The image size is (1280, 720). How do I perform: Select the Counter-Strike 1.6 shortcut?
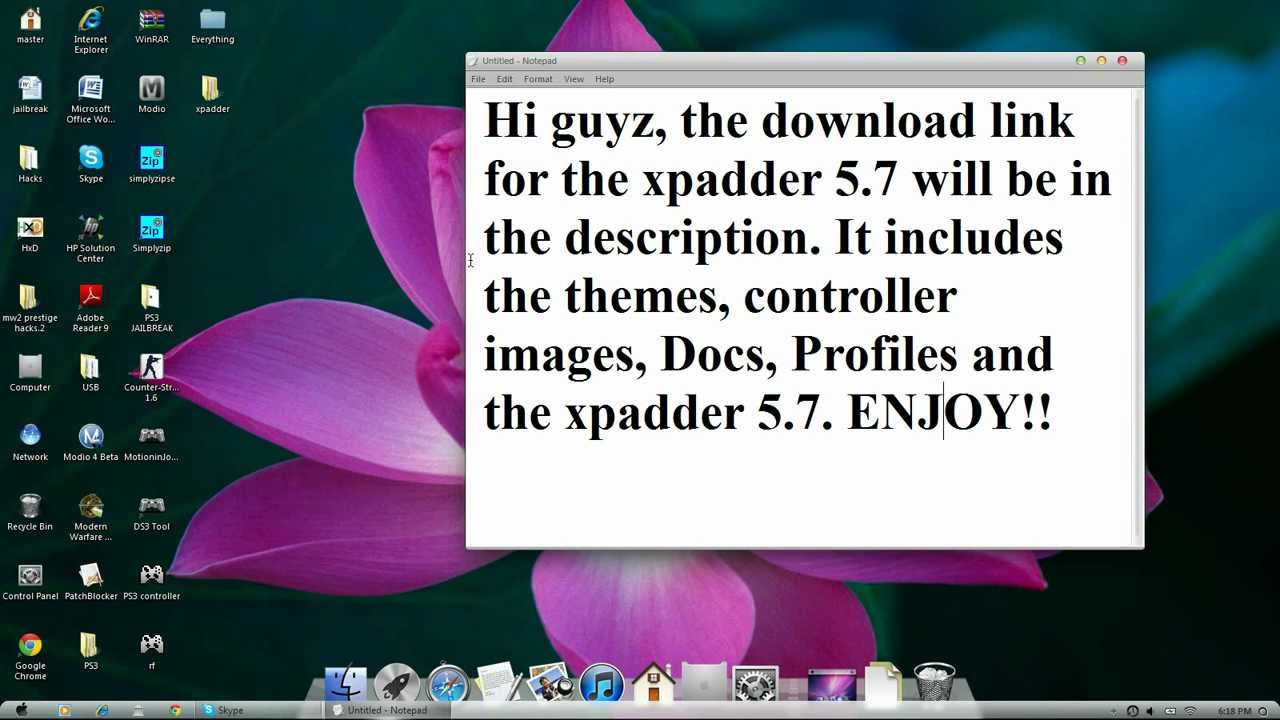pos(152,378)
